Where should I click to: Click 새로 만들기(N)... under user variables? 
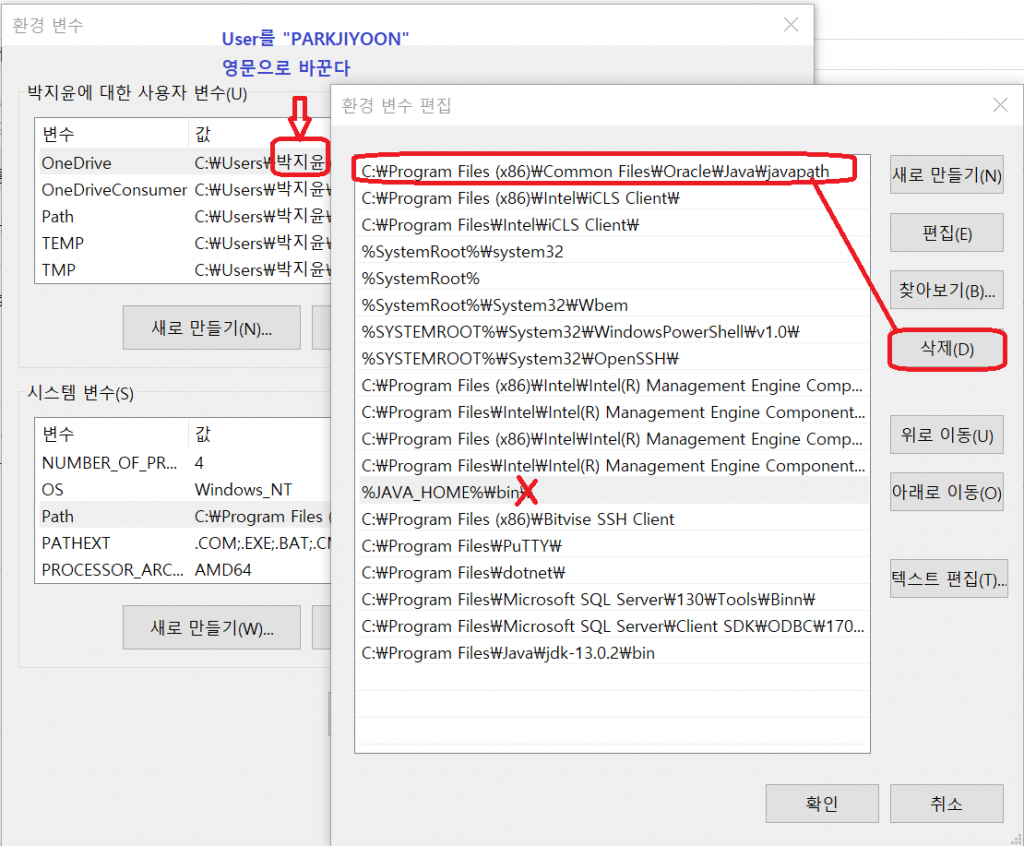pos(211,328)
